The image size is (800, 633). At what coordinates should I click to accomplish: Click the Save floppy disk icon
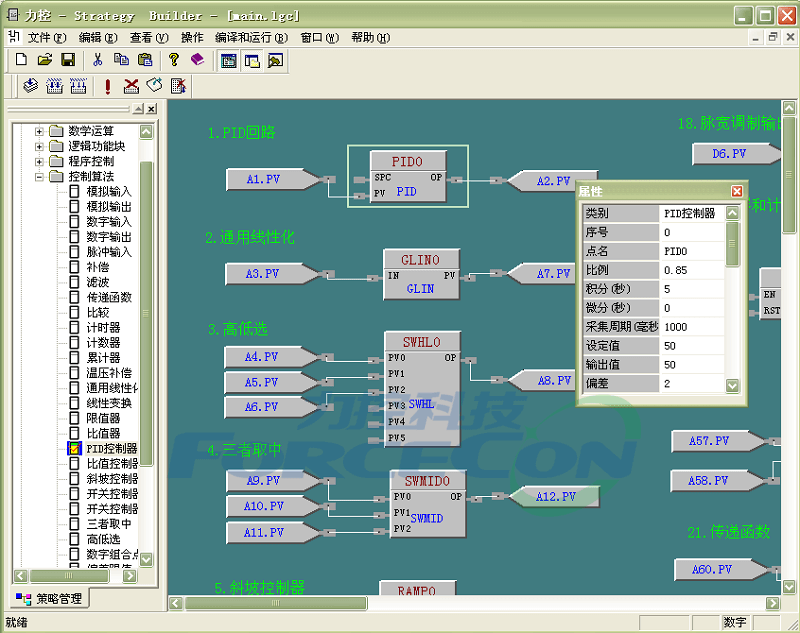[68, 60]
